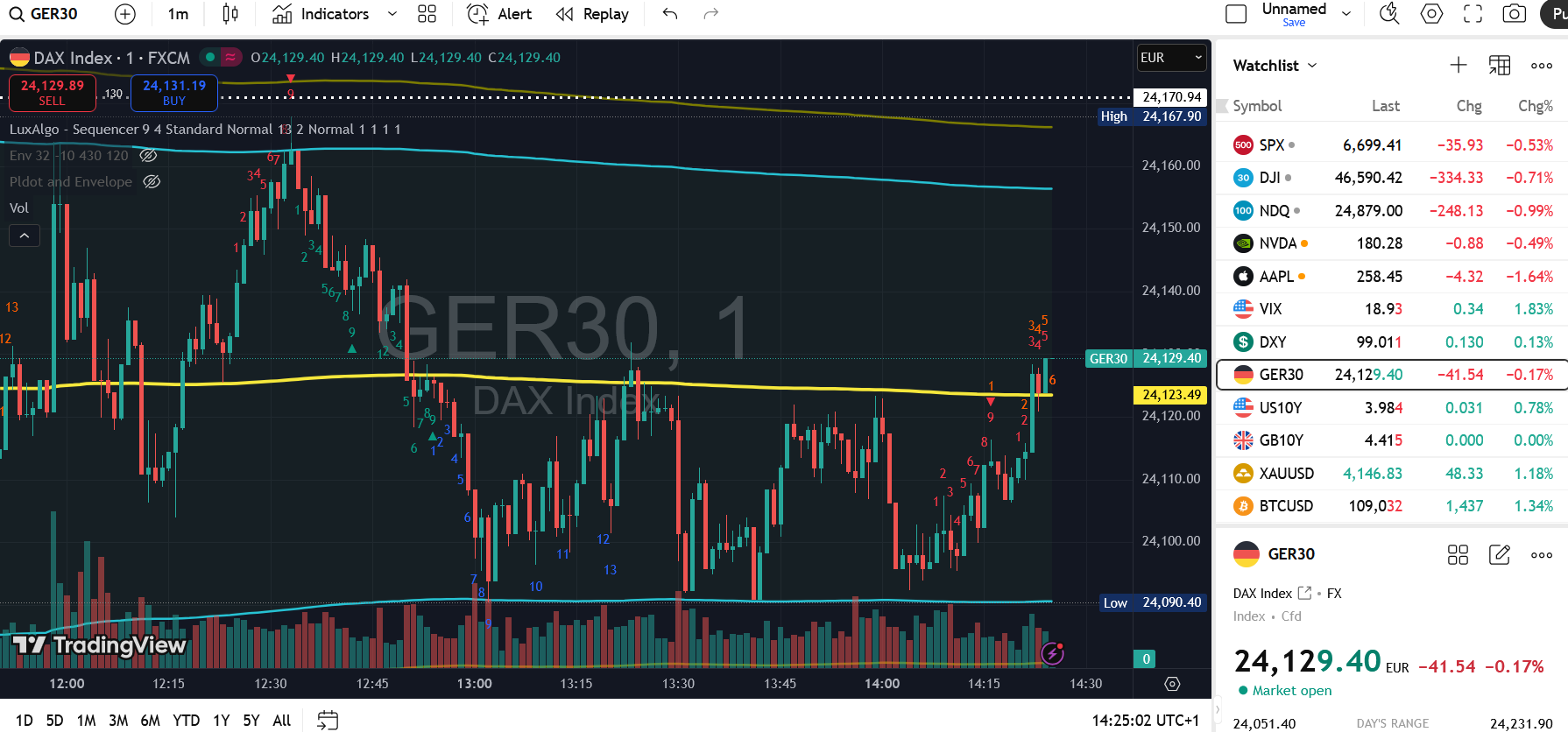The width and height of the screenshot is (1568, 732).
Task: Select SPX in the watchlist
Action: click(1392, 145)
